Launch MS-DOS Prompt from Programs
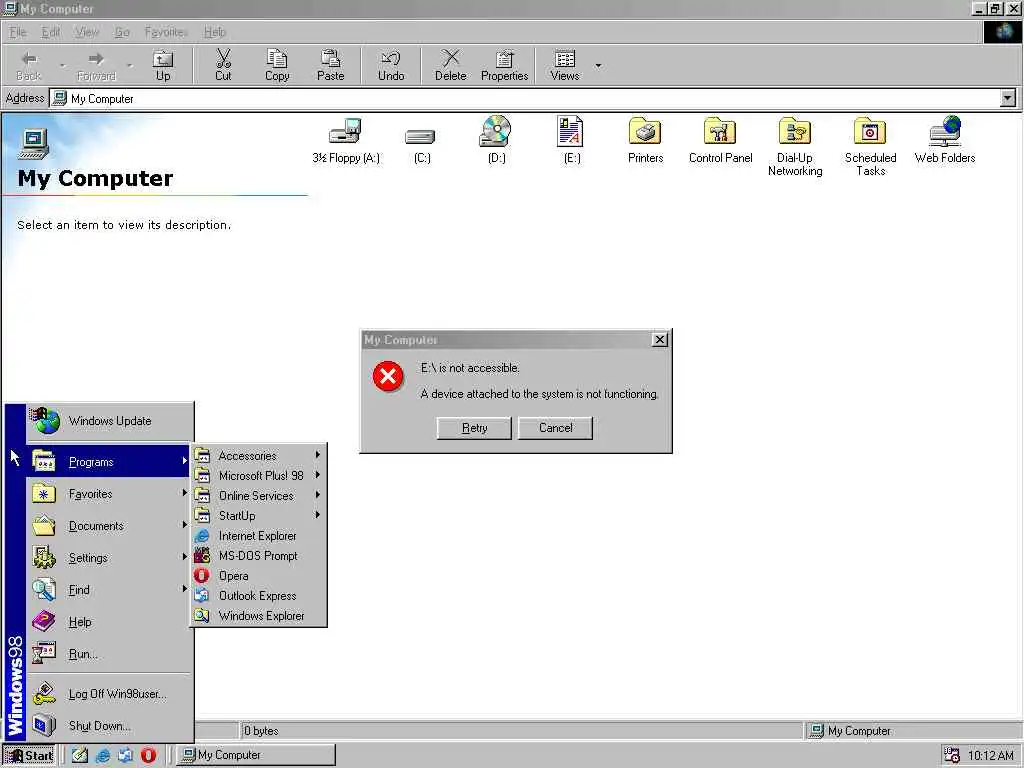Viewport: 1024px width, 768px height. (259, 556)
